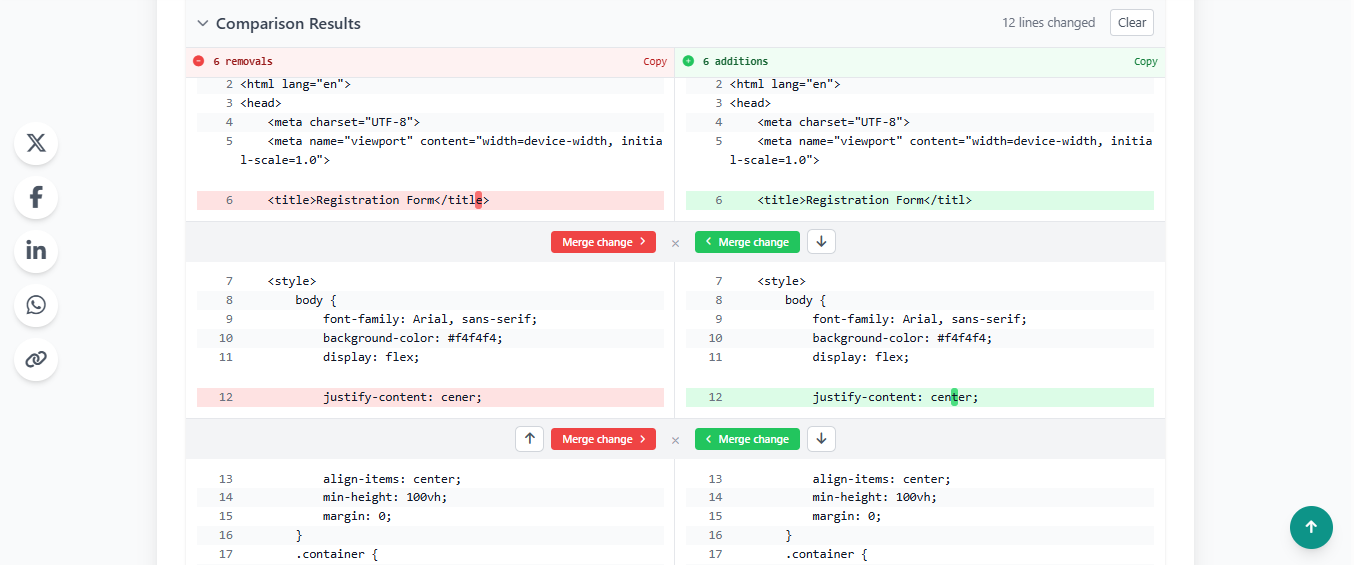This screenshot has width=1354, height=565.
Task: Dismiss the justify-content change with x
Action: 675,440
